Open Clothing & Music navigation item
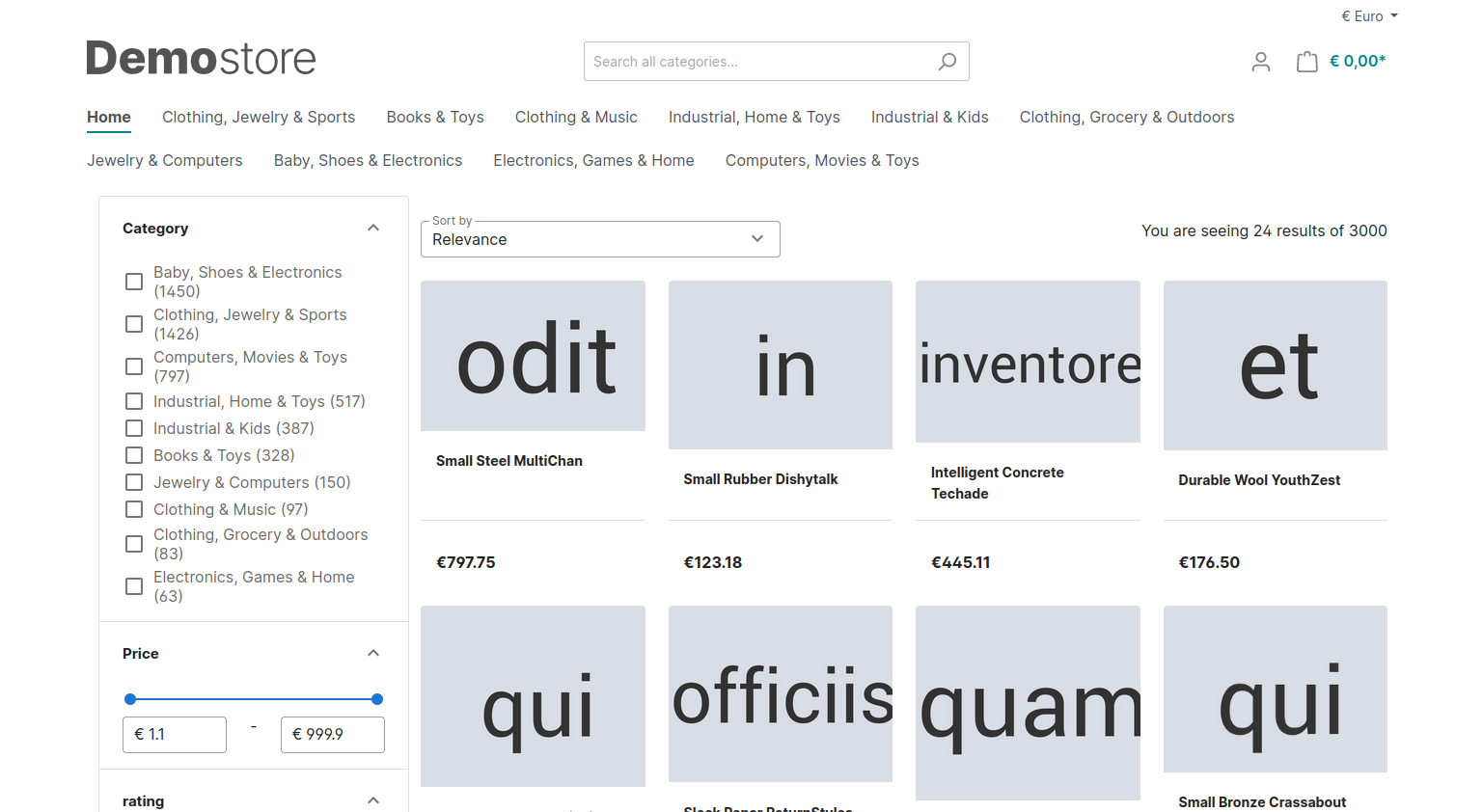 tap(576, 117)
